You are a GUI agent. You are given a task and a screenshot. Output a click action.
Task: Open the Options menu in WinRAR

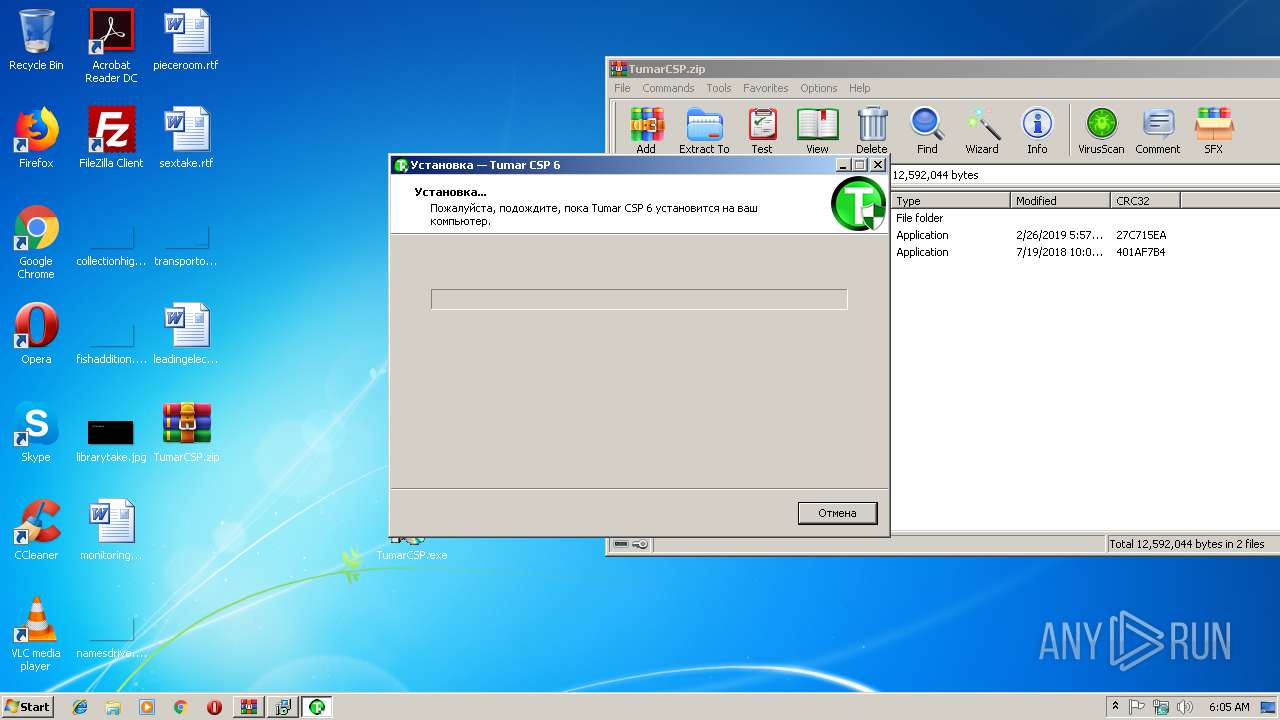tap(819, 88)
